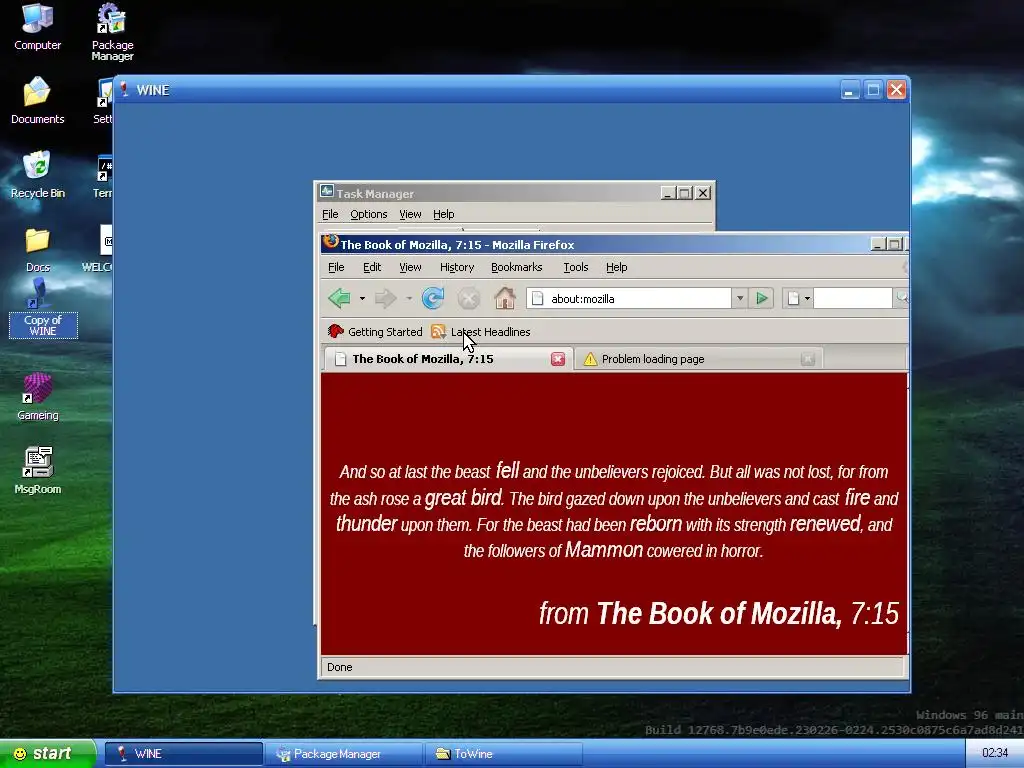Click the Done status bar text
Screen dimensions: 1024x768
pyautogui.click(x=340, y=667)
